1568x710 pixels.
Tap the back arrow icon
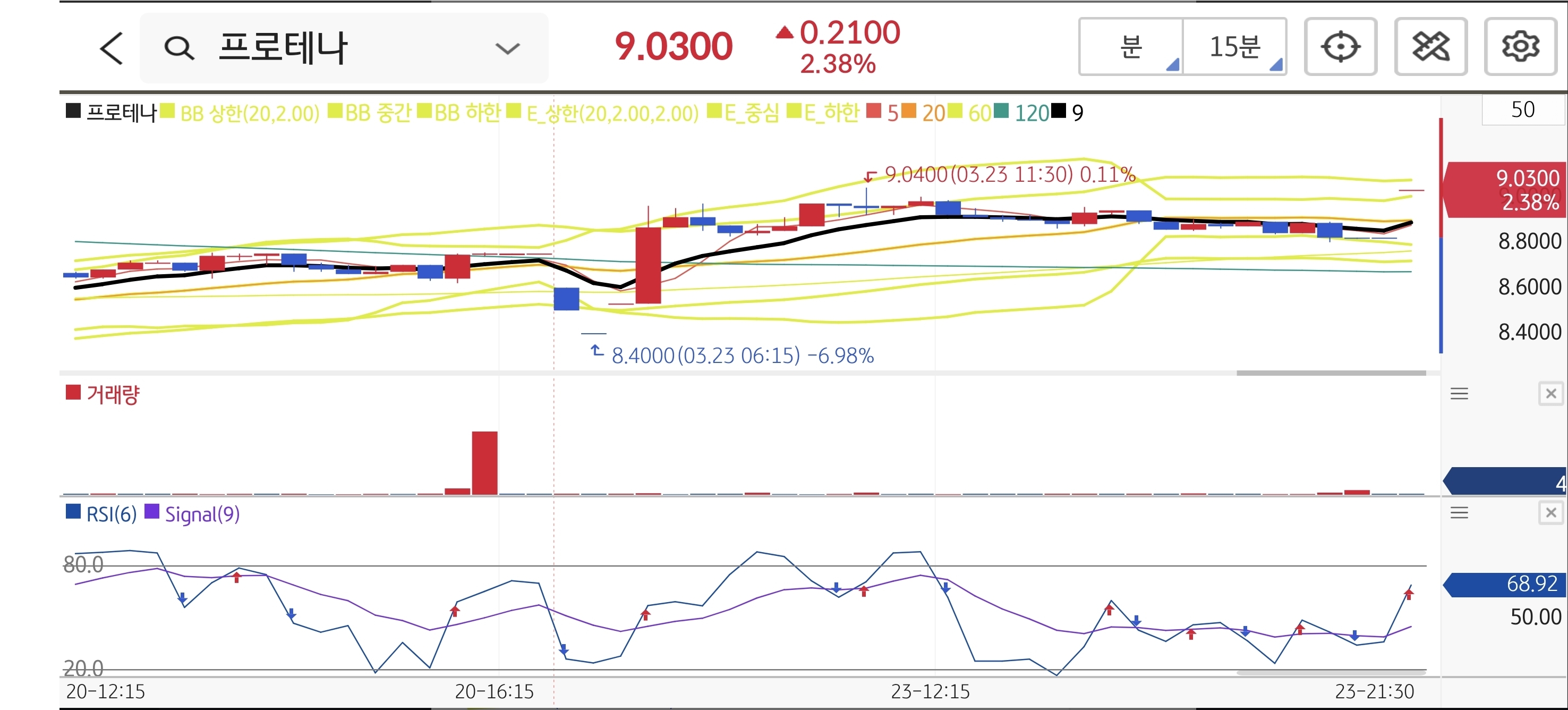pos(112,48)
